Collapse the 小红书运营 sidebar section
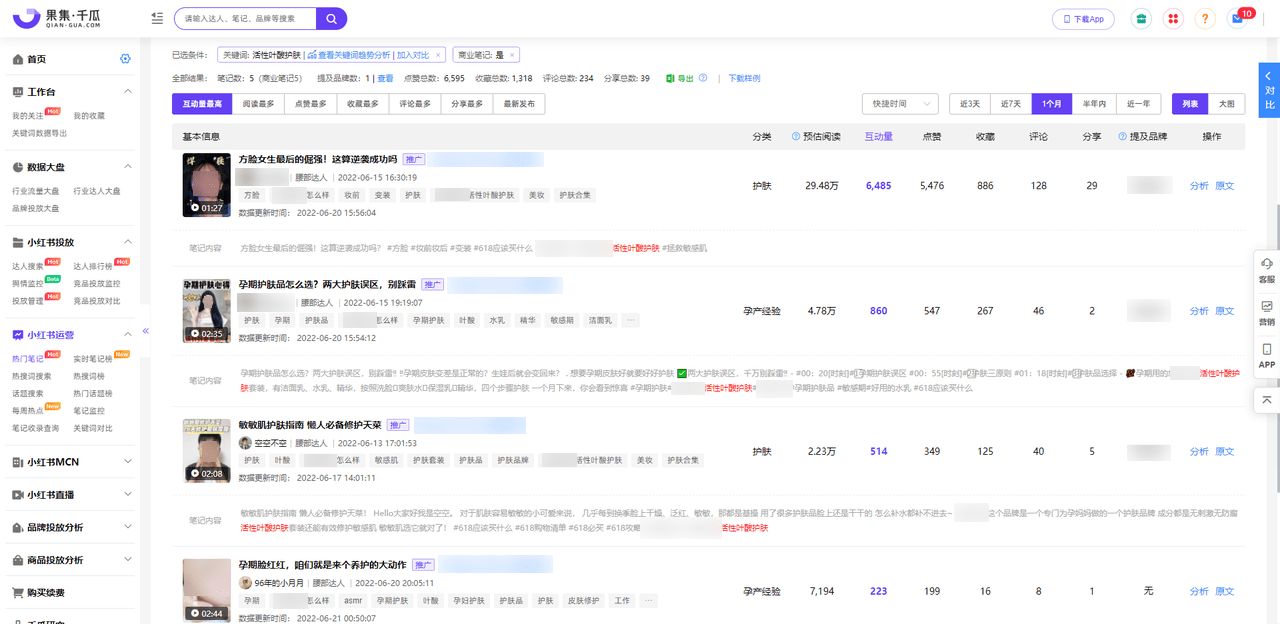The image size is (1280, 624). 128,335
